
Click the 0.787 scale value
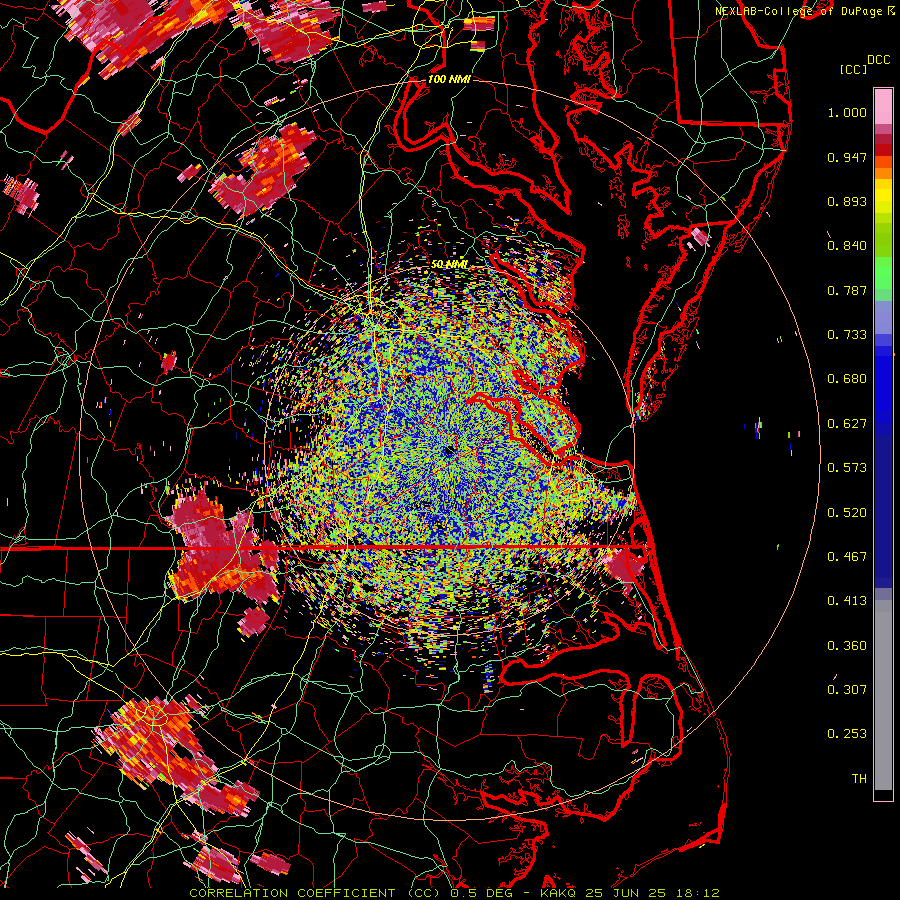847,290
